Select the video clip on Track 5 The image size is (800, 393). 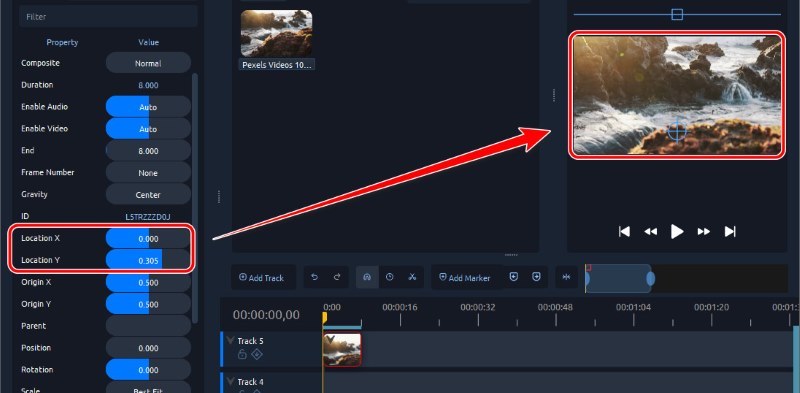[342, 350]
